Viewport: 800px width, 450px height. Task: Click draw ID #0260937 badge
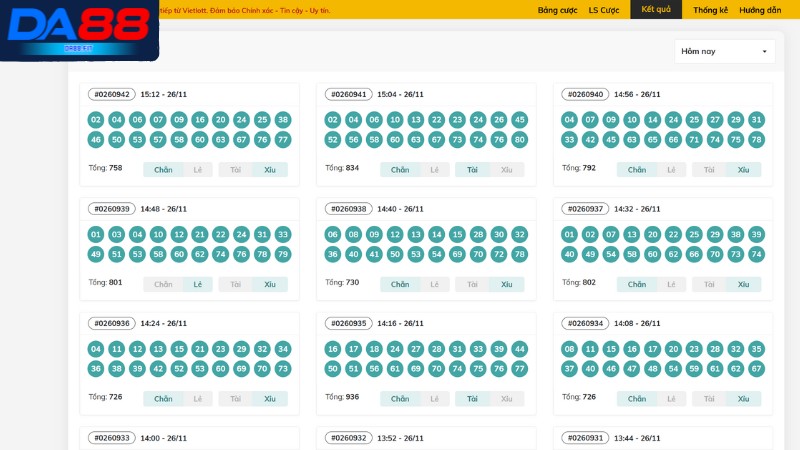(x=585, y=209)
